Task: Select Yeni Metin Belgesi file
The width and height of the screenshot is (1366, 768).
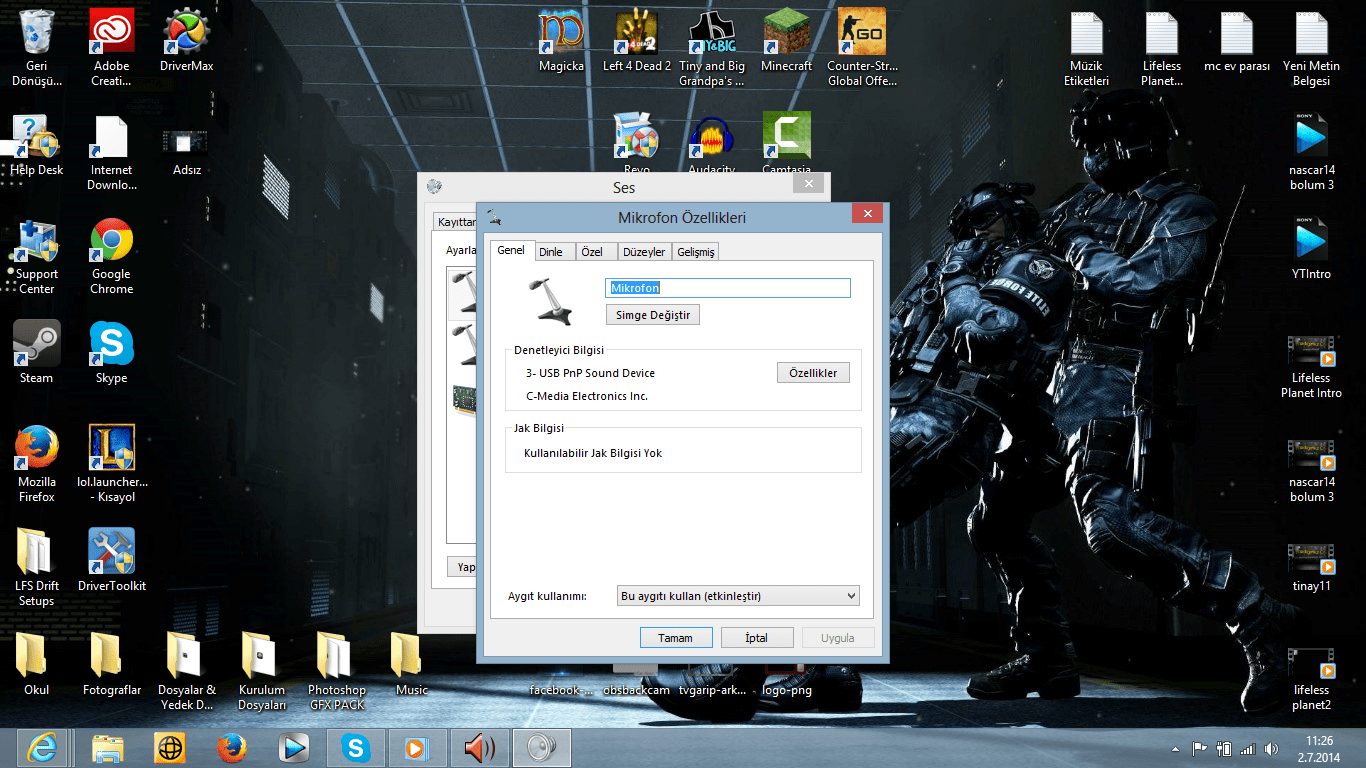Action: [x=1312, y=48]
